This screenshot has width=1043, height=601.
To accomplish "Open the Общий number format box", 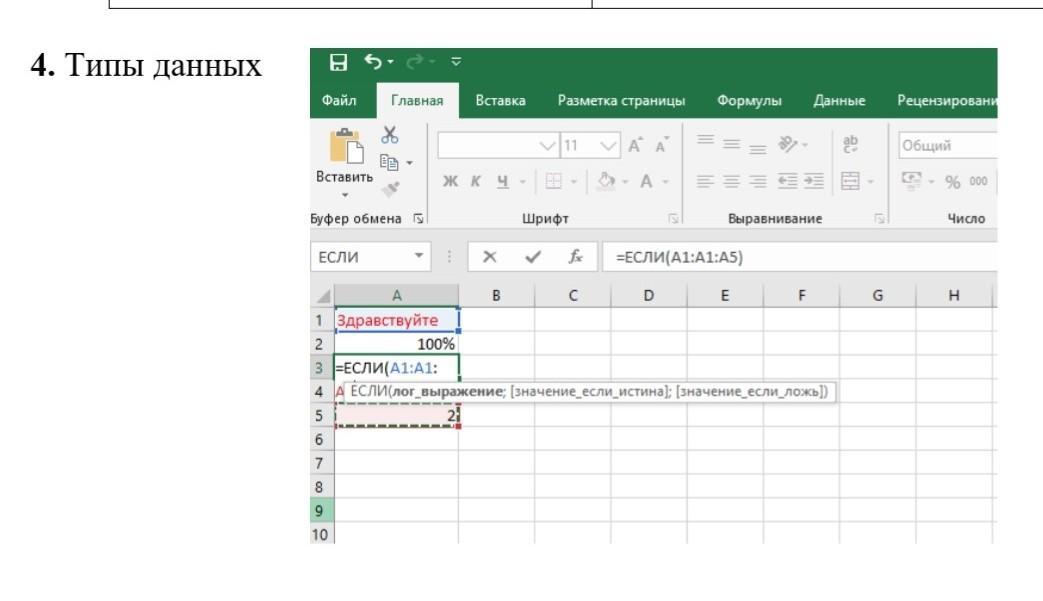I will coord(948,146).
